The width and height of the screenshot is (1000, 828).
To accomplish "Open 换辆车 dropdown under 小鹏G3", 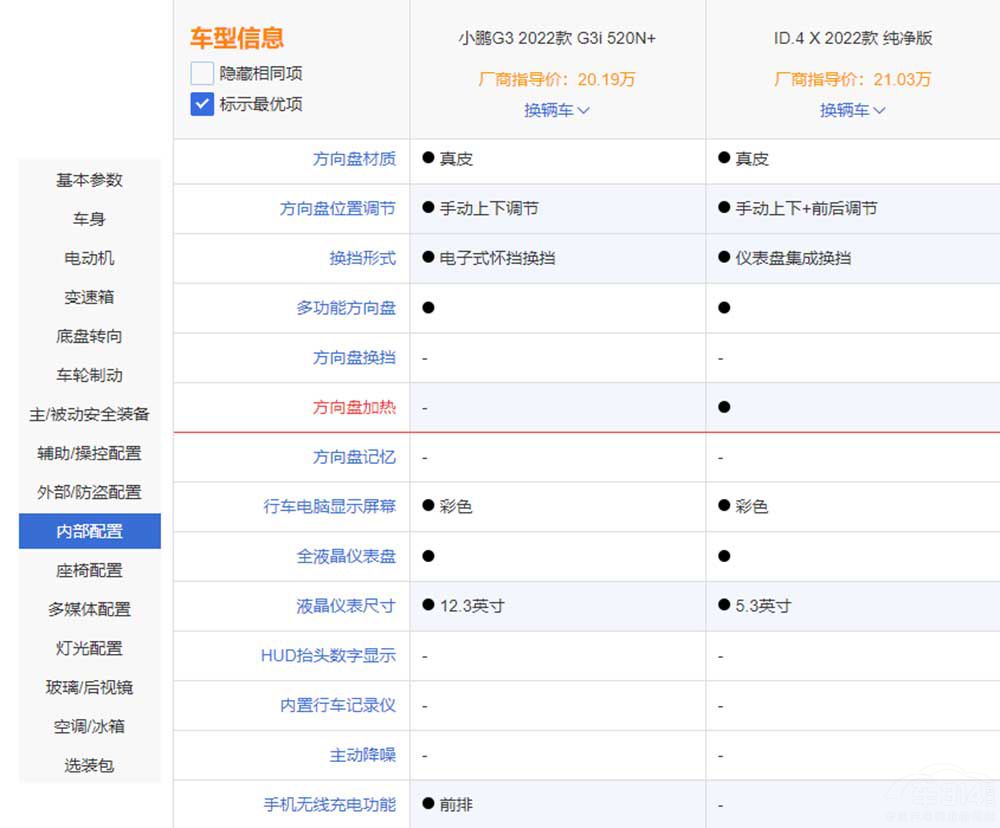I will pos(557,110).
